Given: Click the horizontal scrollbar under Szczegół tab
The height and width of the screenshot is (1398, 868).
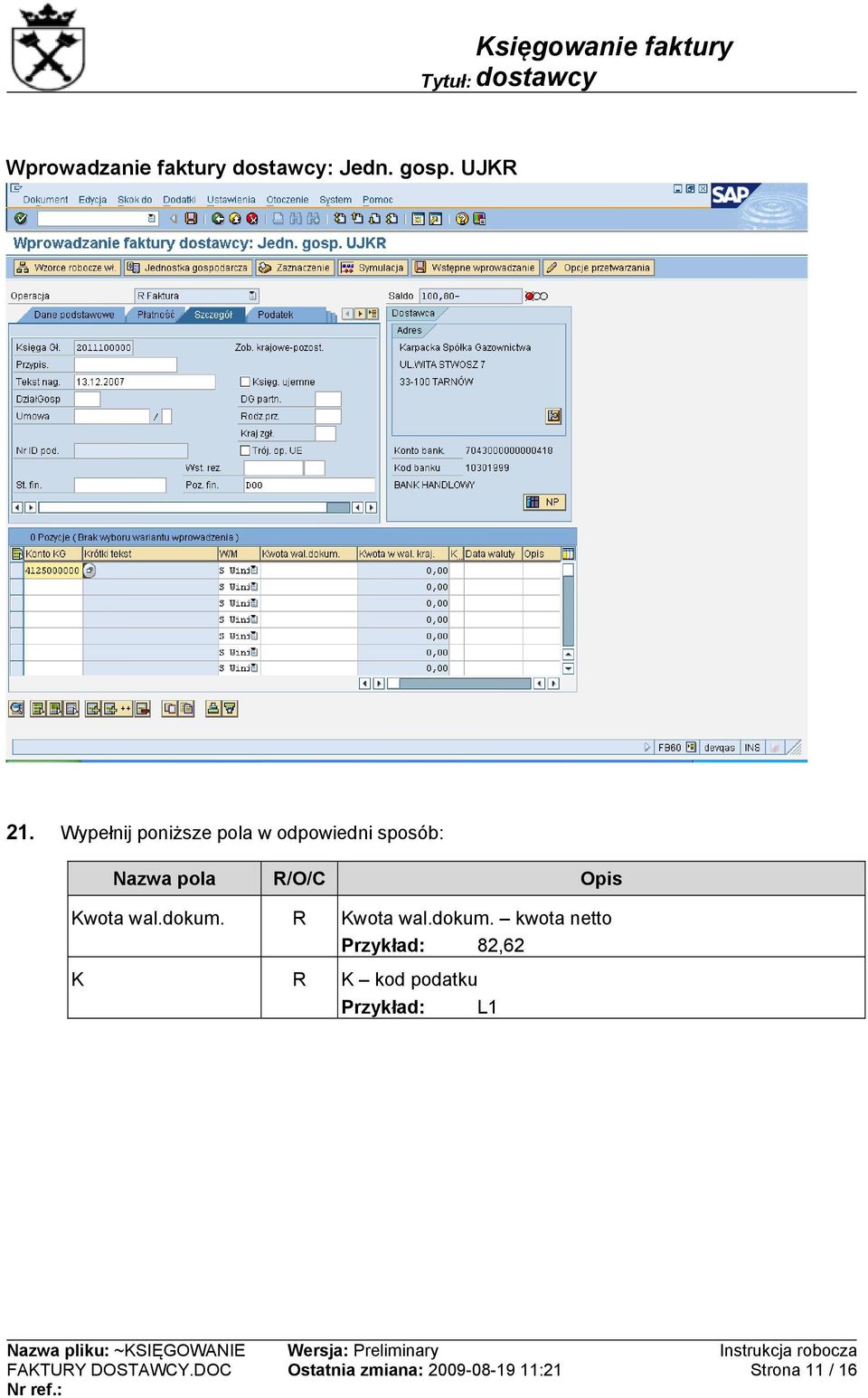Looking at the screenshot, I should (193, 507).
